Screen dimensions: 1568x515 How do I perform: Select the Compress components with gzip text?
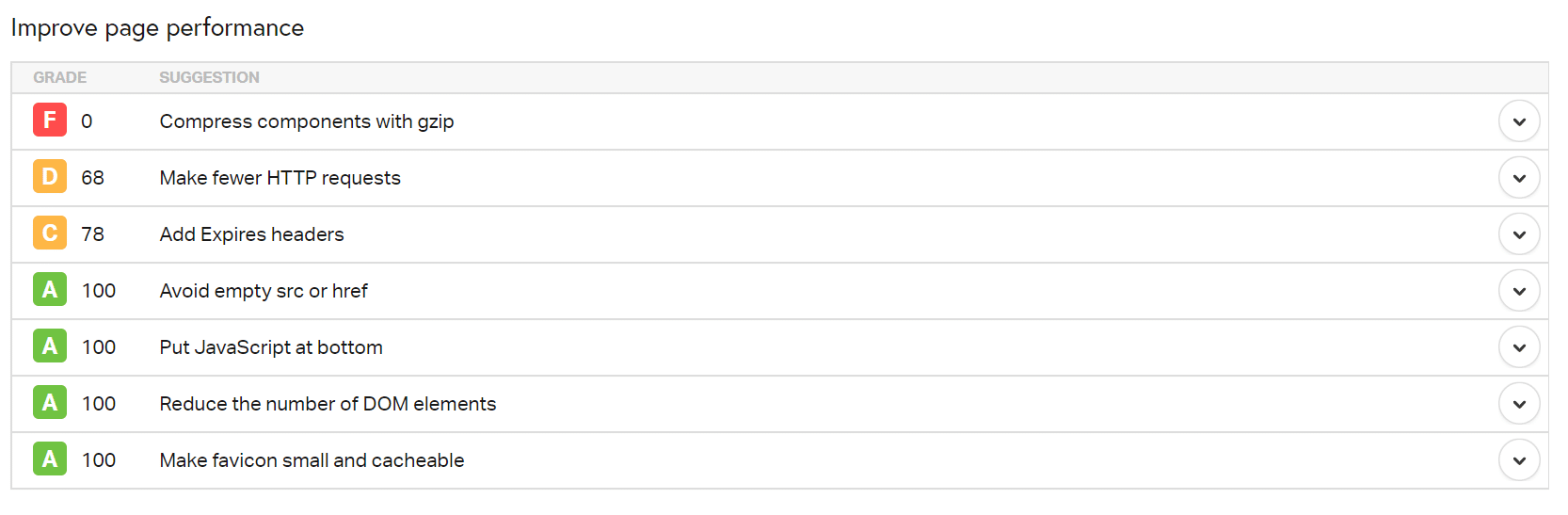307,121
